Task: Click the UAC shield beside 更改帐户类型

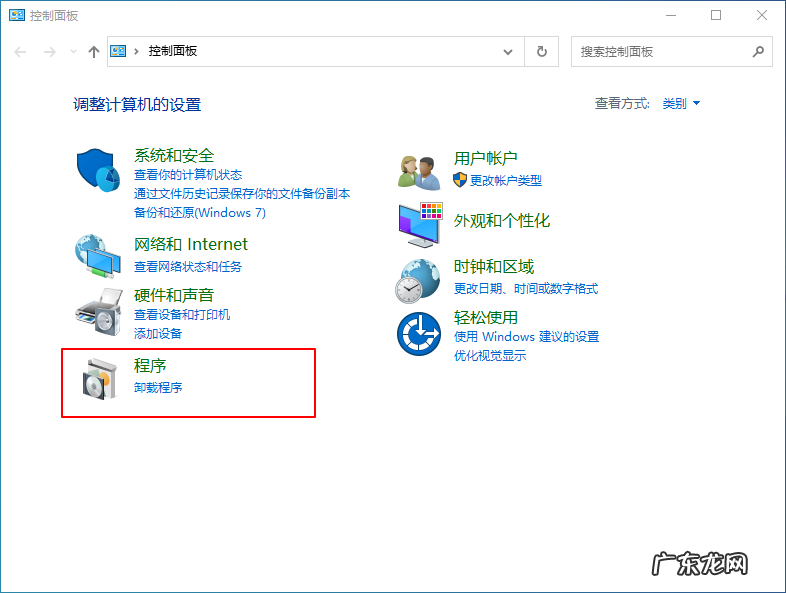Action: 460,180
